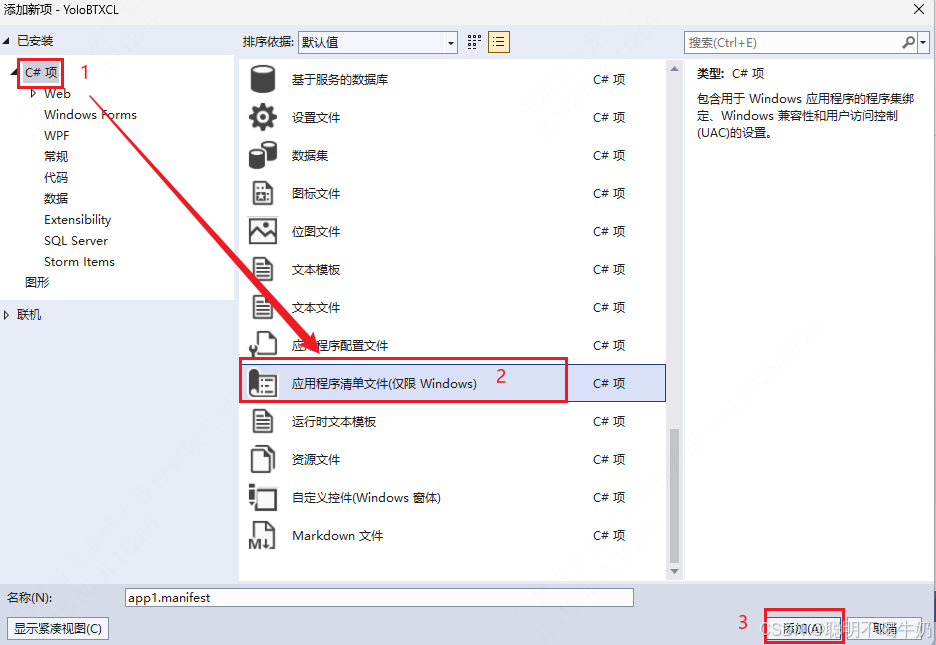Expand the Web tree node

33,94
